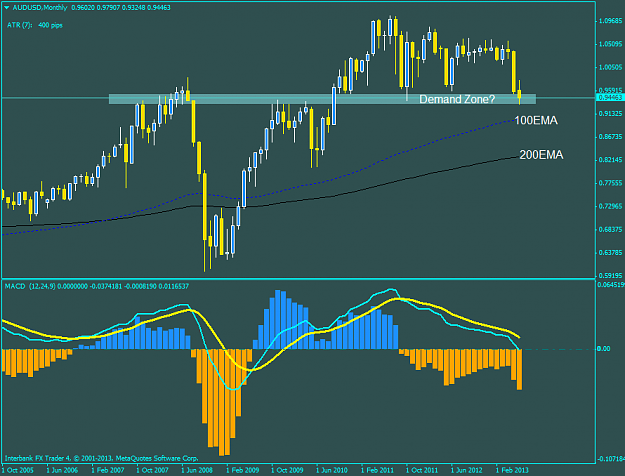Image resolution: width=625 pixels, height=476 pixels.
Task: Click price level 0.63785 on the scale
Action: 611,253
